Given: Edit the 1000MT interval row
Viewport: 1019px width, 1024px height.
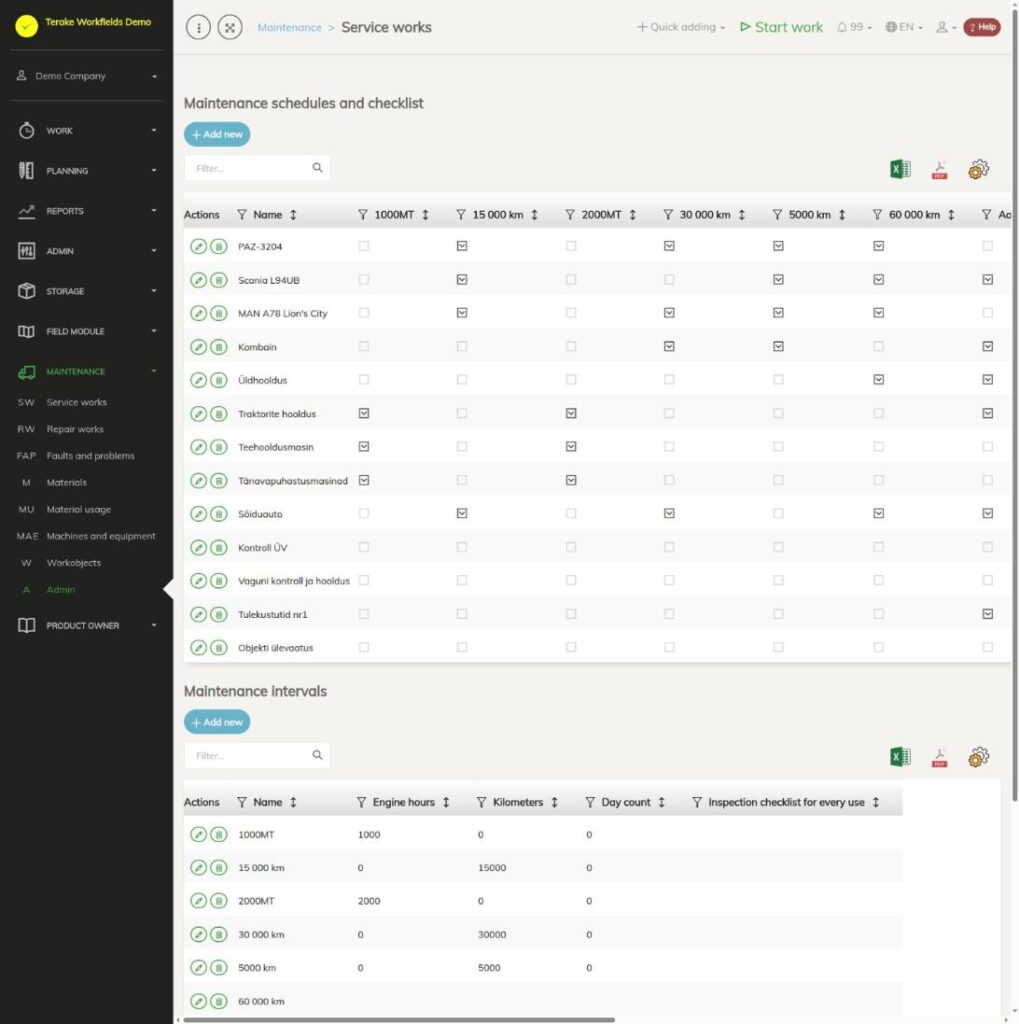Looking at the screenshot, I should (x=198, y=834).
